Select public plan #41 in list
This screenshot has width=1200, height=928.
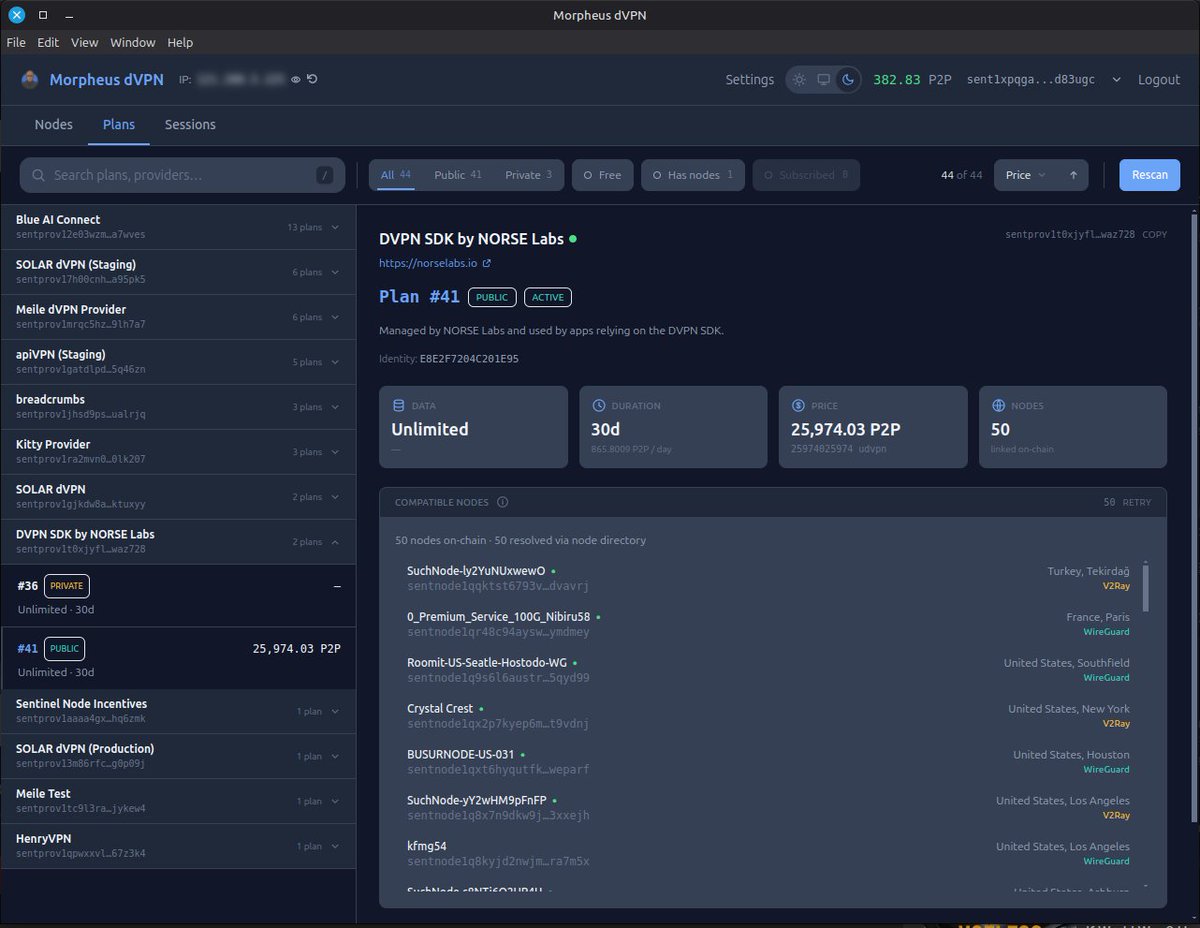click(178, 658)
